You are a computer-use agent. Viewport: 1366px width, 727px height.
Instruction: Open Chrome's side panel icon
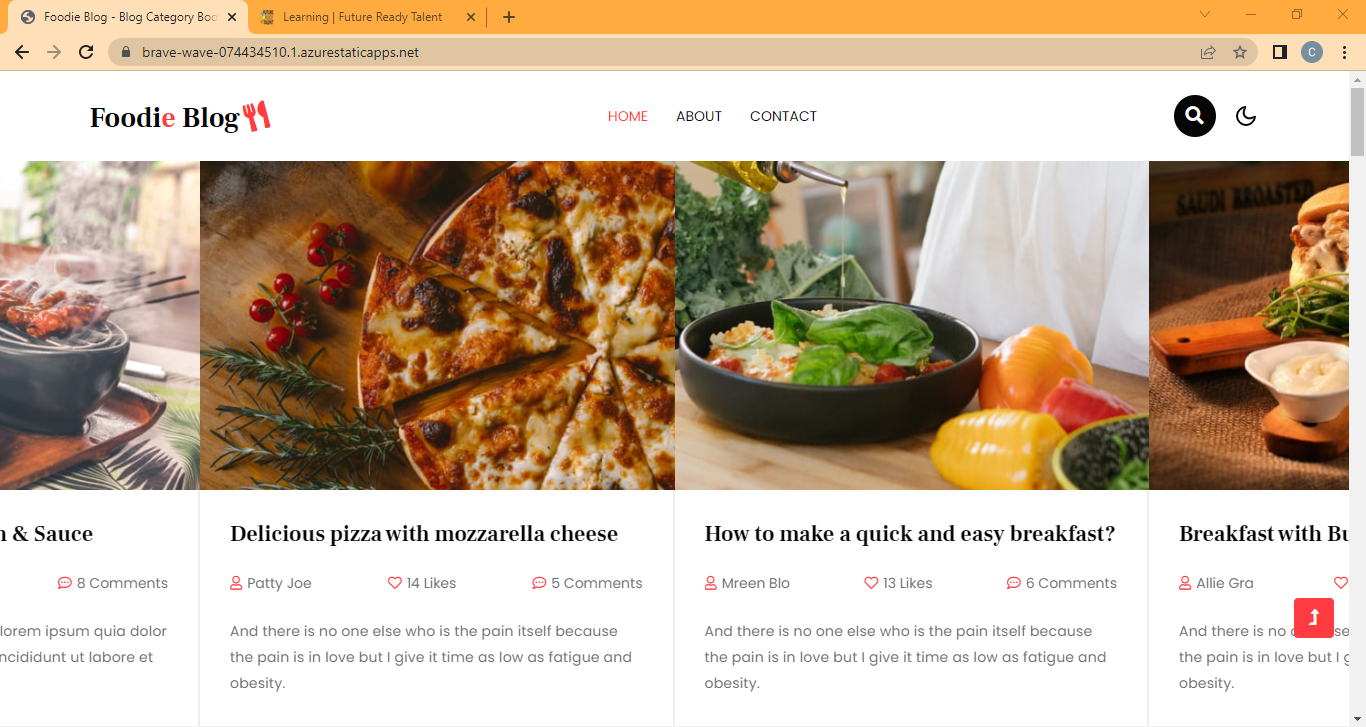pyautogui.click(x=1279, y=52)
